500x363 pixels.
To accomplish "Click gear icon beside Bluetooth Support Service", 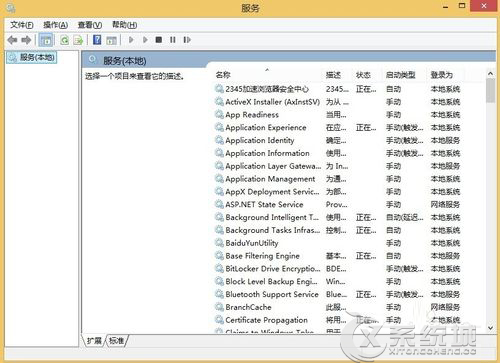I will coord(219,294).
